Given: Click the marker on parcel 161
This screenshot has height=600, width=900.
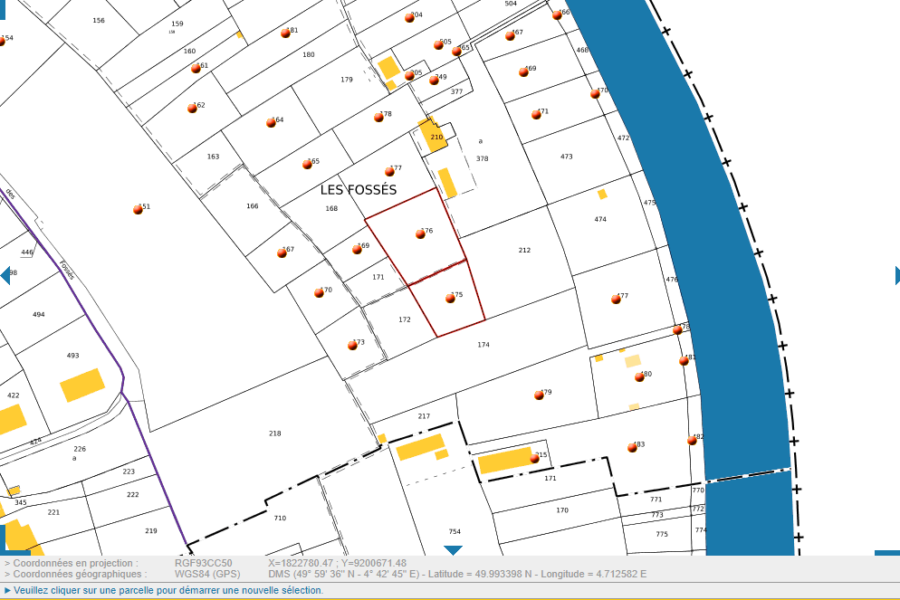Looking at the screenshot, I should (x=196, y=69).
